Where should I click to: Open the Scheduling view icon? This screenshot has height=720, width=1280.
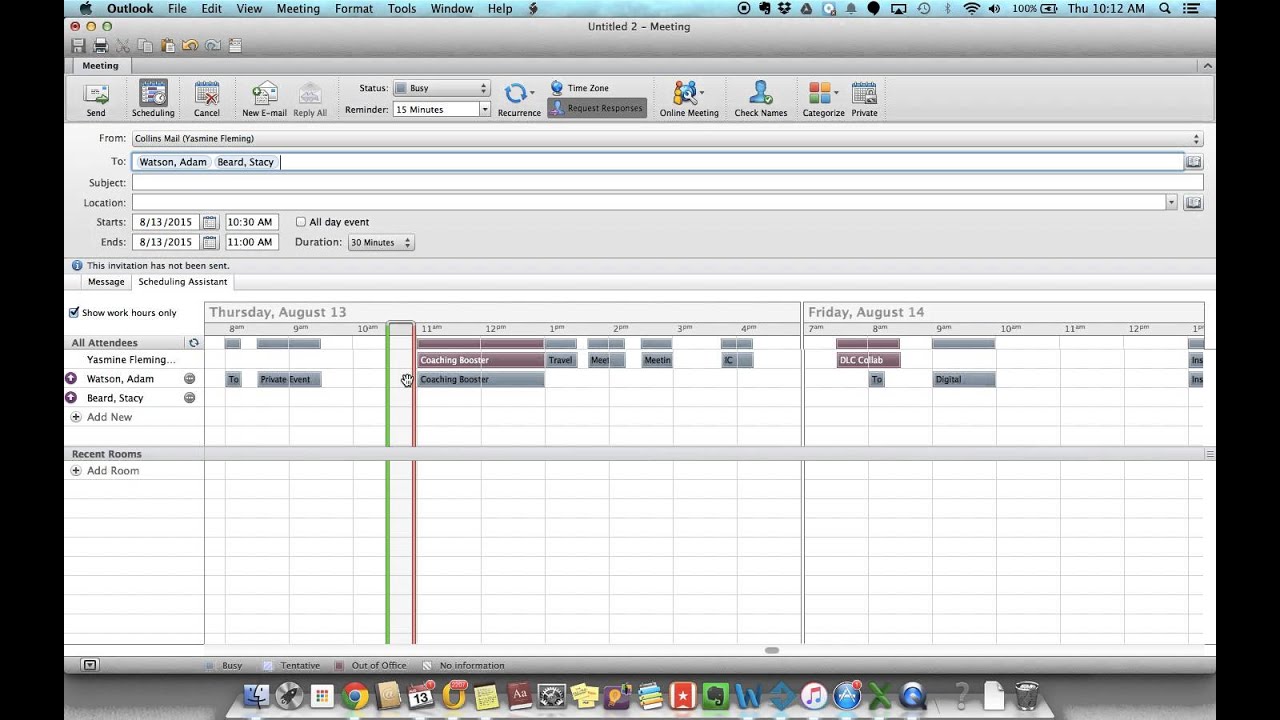coord(153,99)
